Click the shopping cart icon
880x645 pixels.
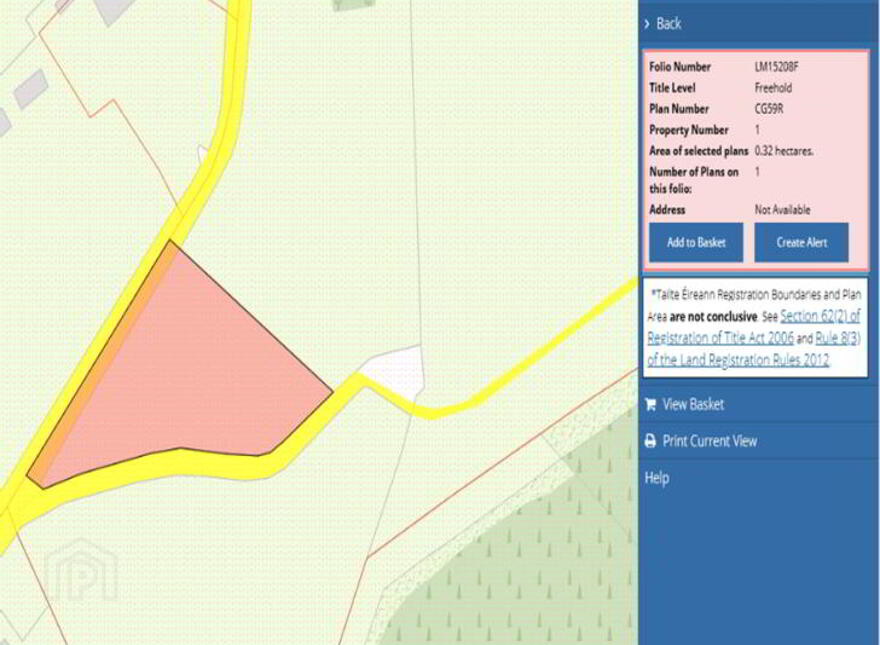(650, 404)
